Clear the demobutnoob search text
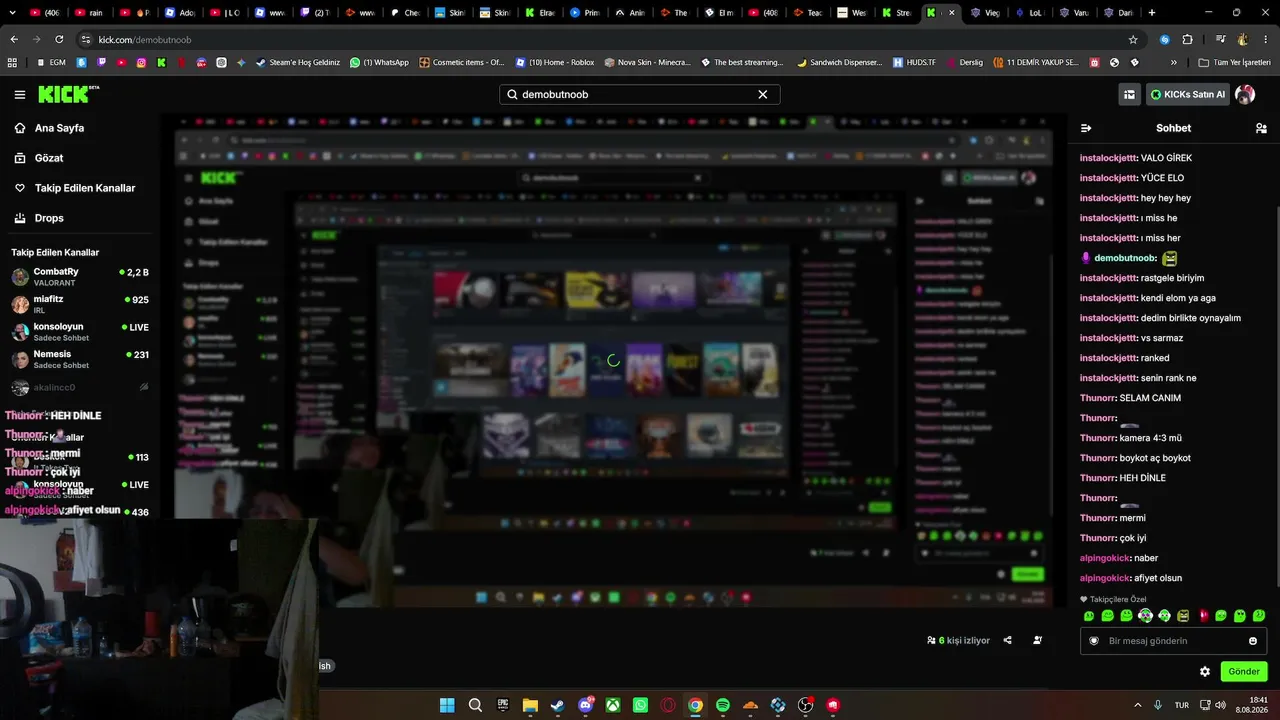Viewport: 1280px width, 720px height. (x=763, y=95)
